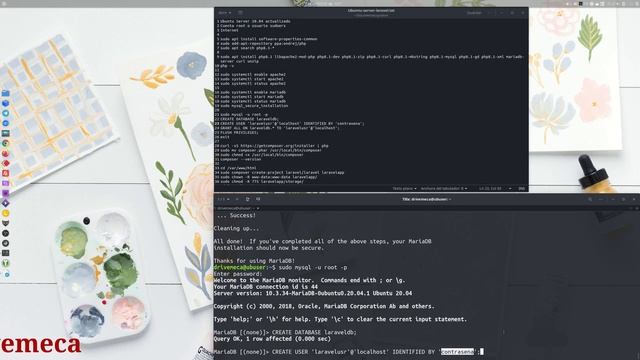Open the green Y app icon in dock
This screenshot has width=640, height=360.
5,263
